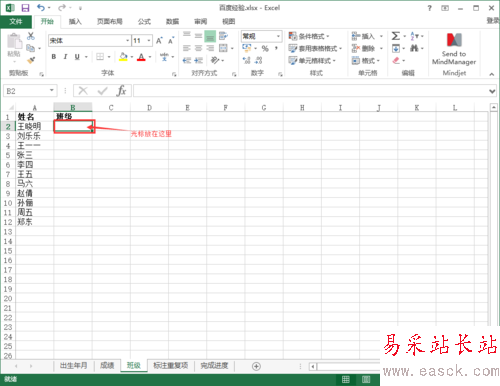
Task: Click the cell borders icon
Action: pos(100,57)
